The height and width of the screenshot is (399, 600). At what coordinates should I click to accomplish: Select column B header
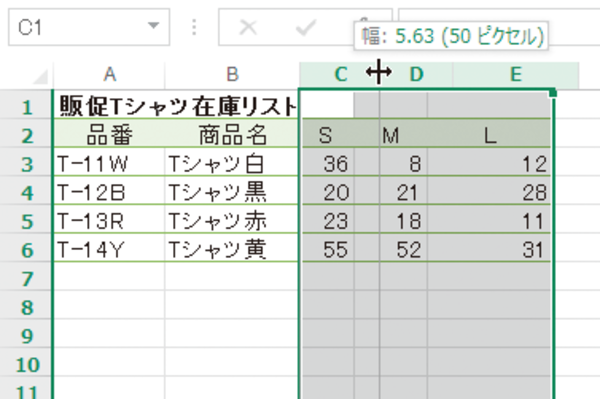232,74
